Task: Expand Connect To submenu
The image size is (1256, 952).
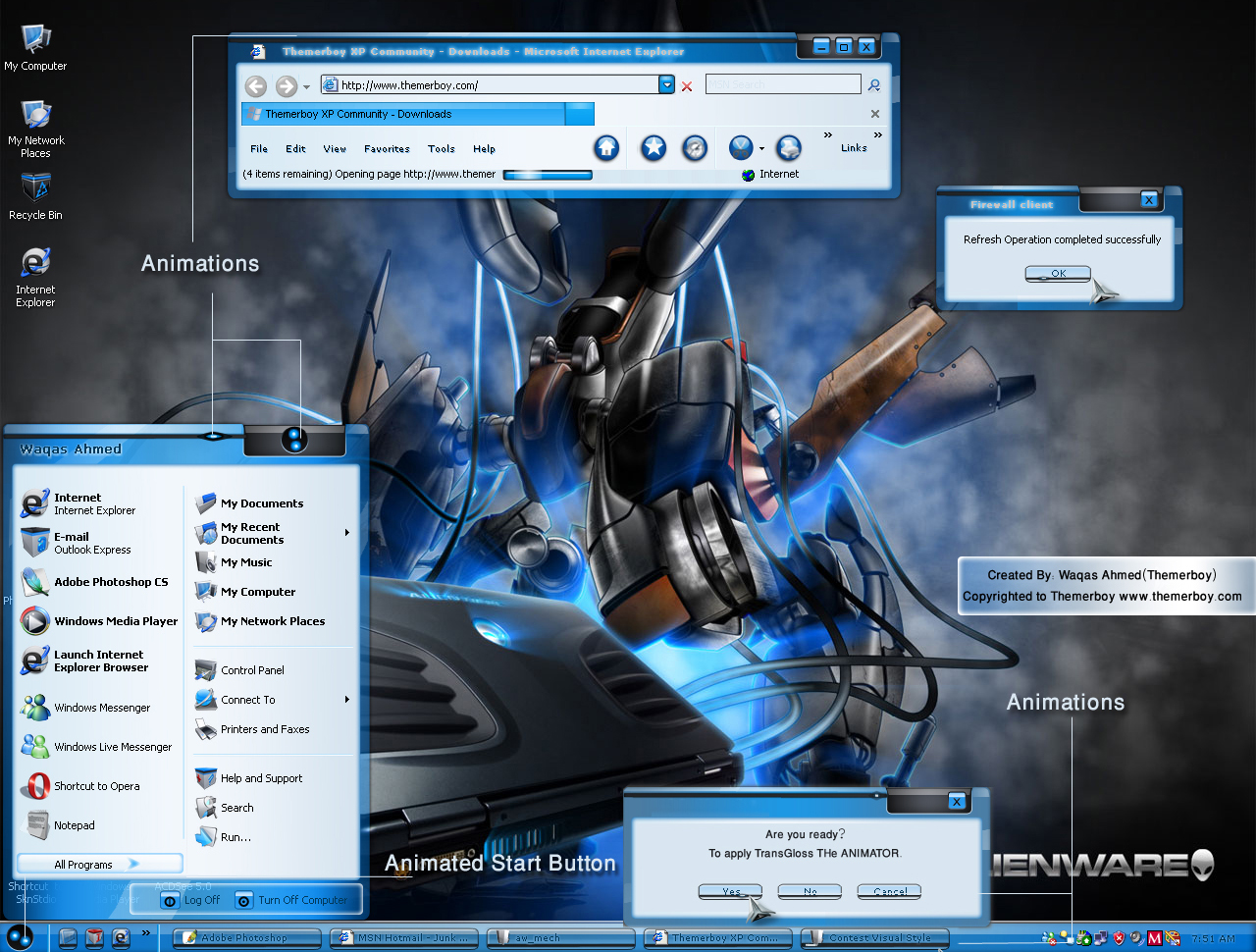Action: [347, 700]
